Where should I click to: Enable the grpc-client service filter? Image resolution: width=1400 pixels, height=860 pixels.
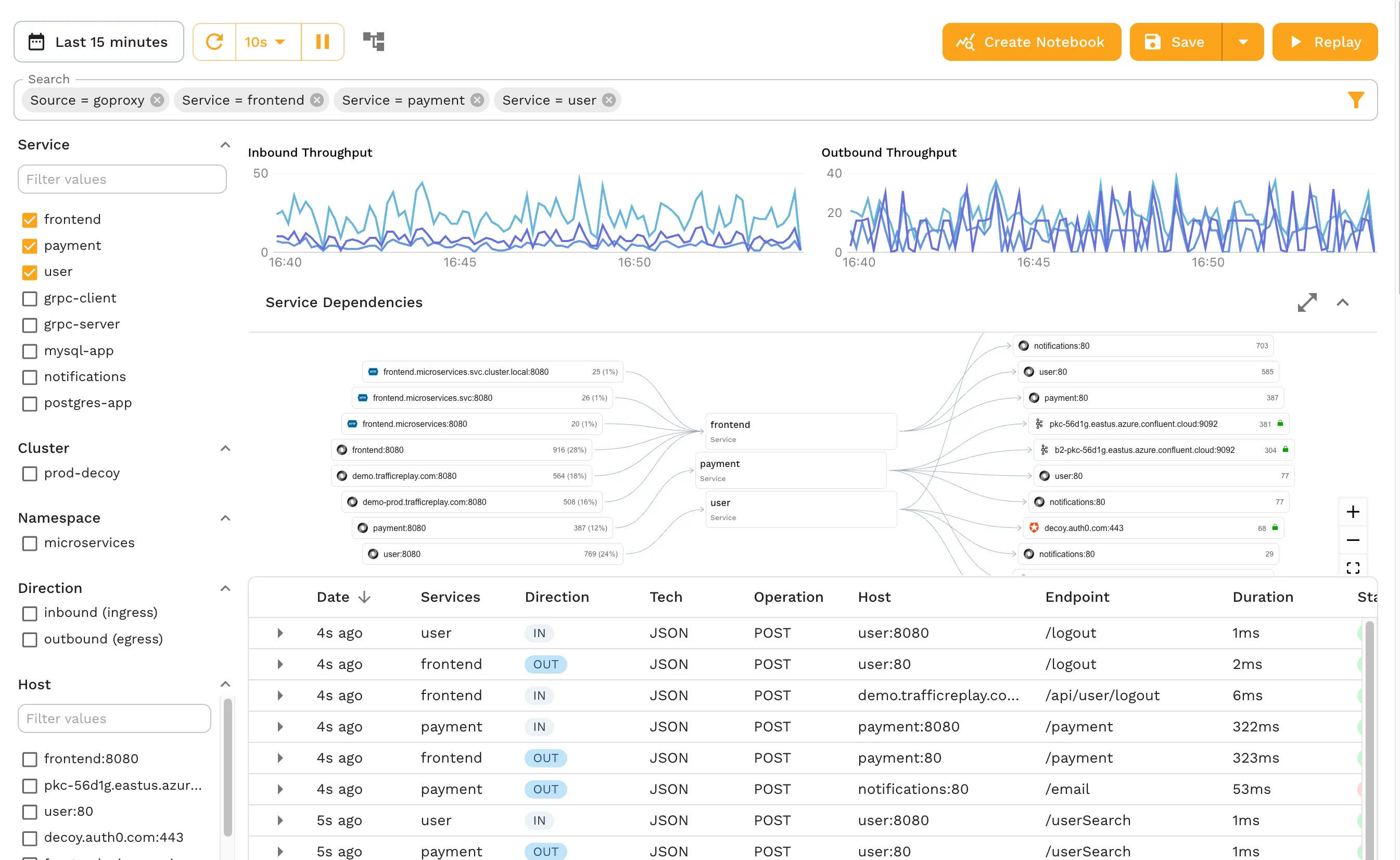tap(30, 298)
